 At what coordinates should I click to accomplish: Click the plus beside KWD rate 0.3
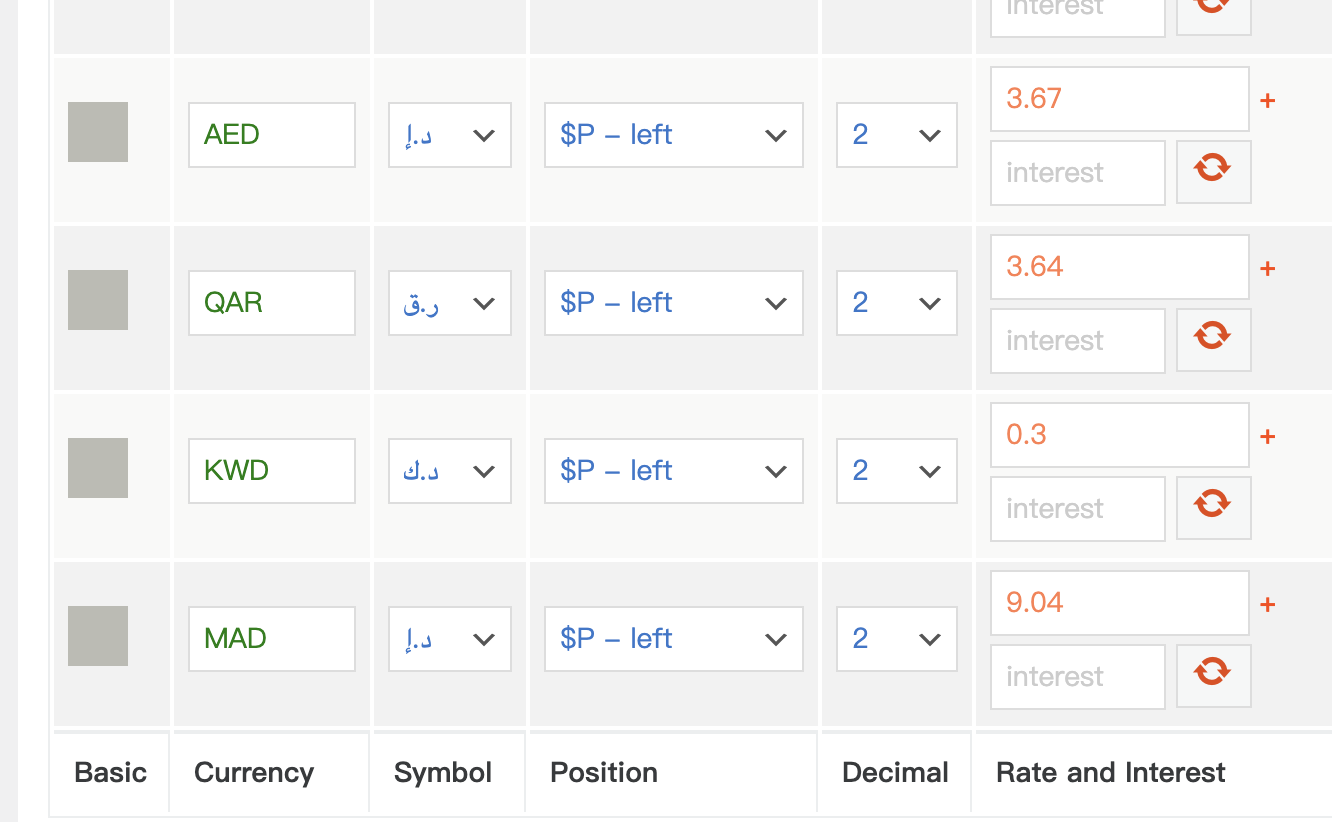(x=1267, y=436)
